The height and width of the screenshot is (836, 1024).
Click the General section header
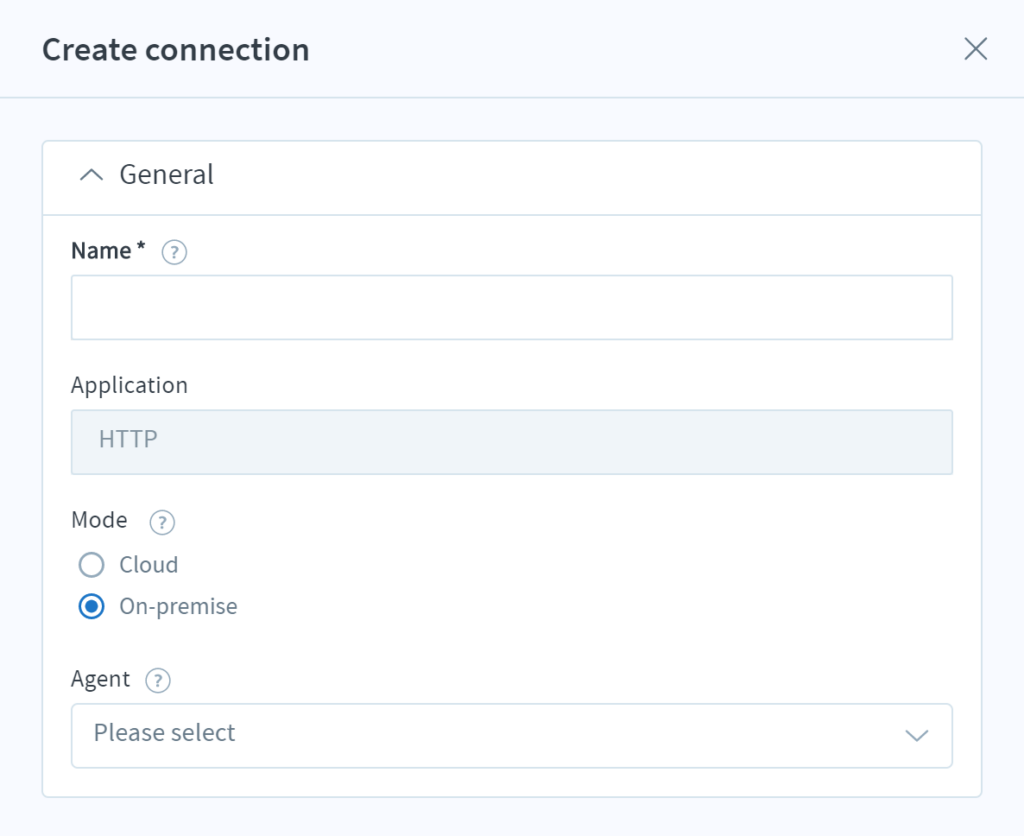pos(166,174)
